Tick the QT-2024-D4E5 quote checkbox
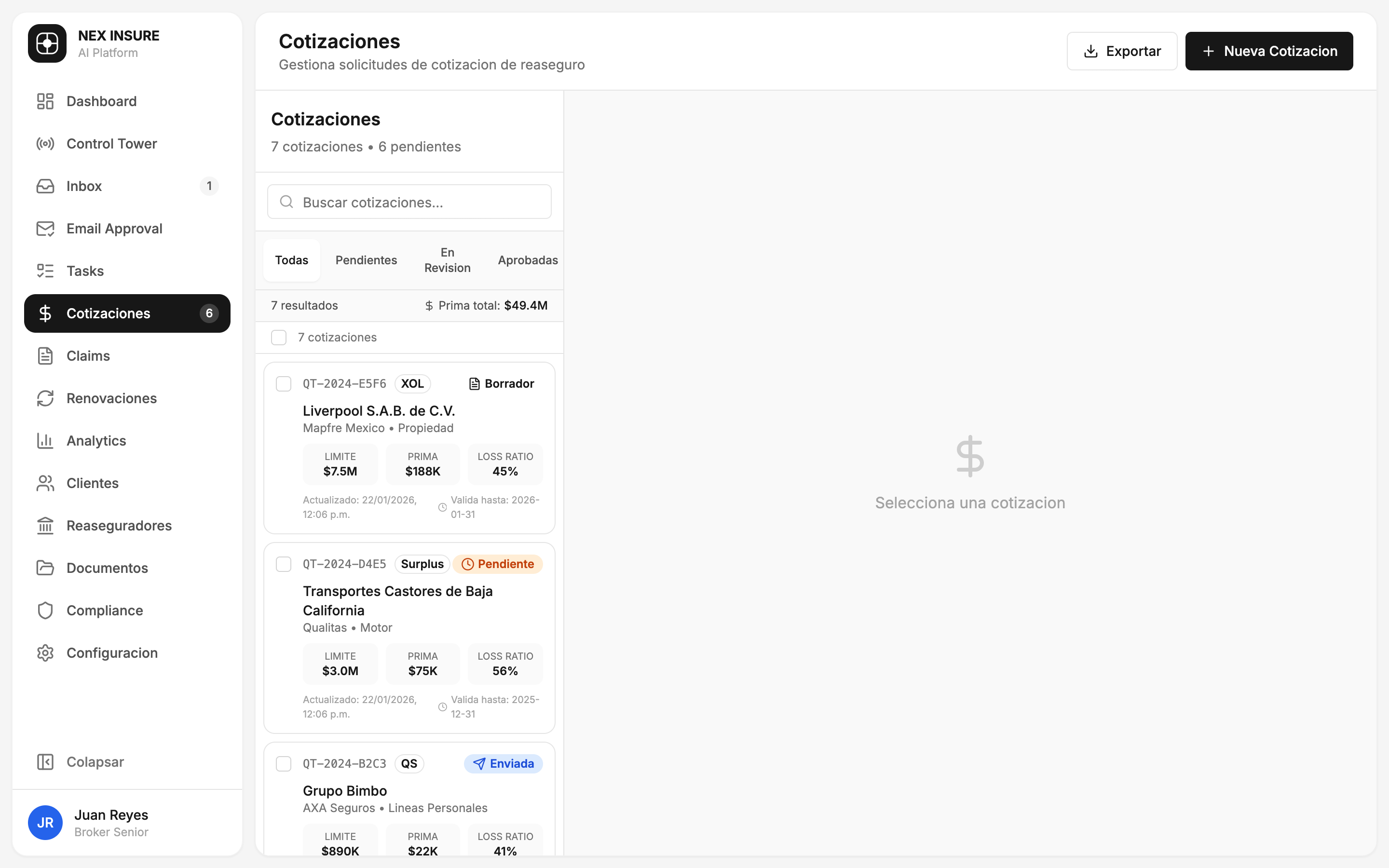 284,564
